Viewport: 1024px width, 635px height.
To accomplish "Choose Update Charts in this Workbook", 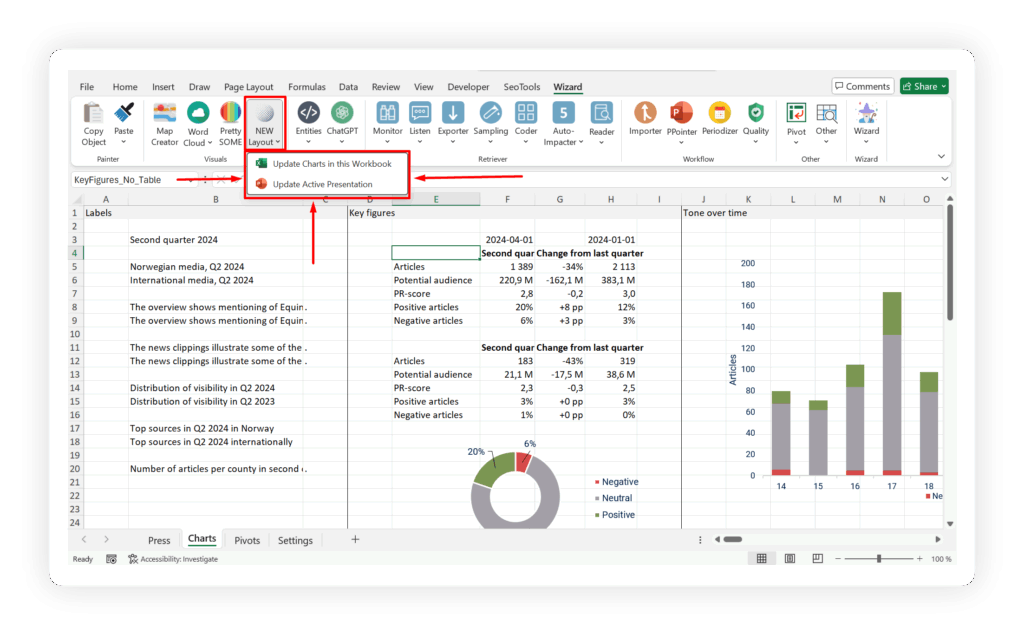I will [331, 163].
